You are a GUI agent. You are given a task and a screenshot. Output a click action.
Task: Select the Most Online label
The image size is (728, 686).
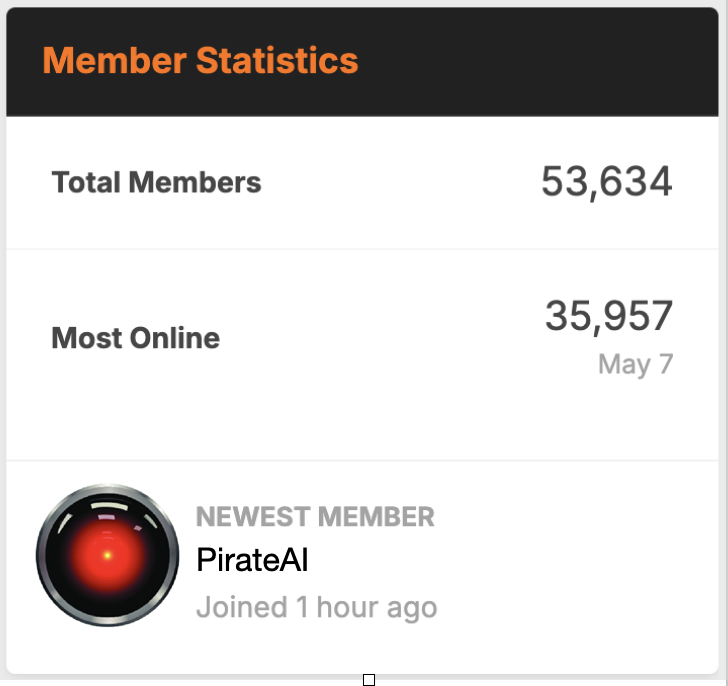(x=136, y=337)
